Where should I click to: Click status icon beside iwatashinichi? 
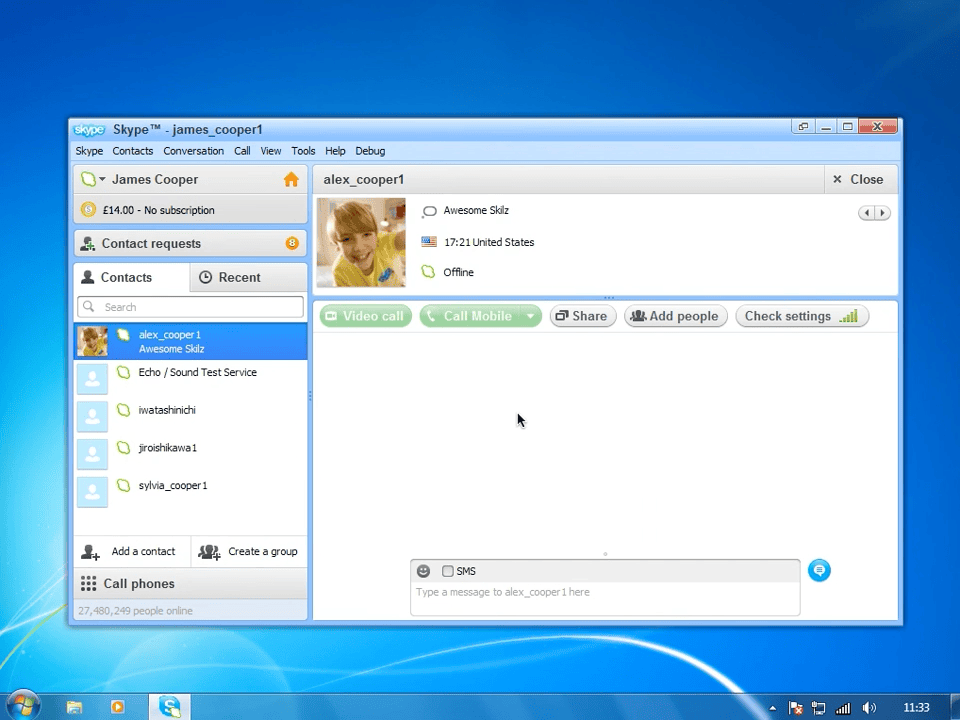pyautogui.click(x=124, y=410)
